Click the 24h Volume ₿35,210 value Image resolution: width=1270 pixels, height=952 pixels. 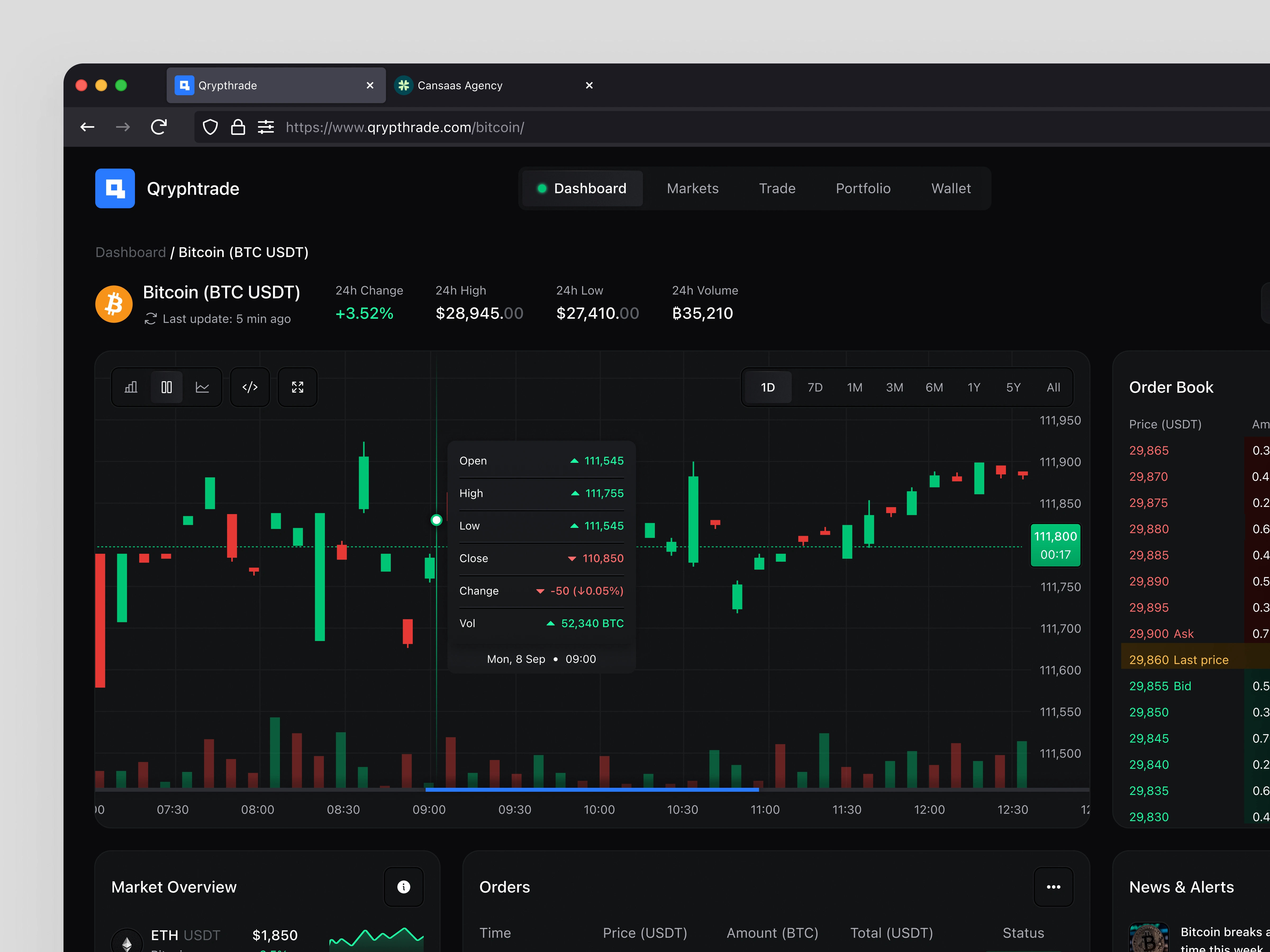pyautogui.click(x=702, y=313)
